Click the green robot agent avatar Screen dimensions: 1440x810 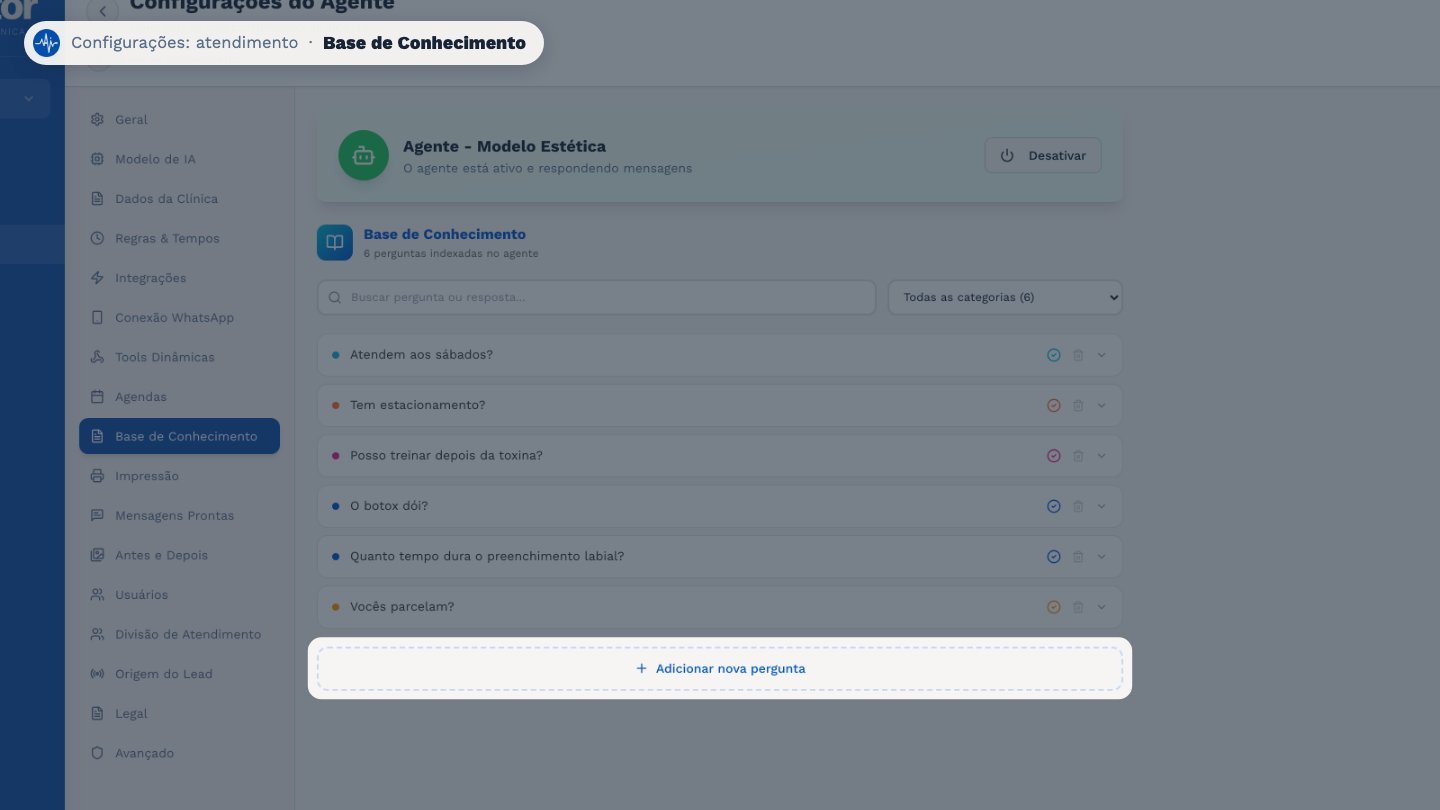coord(363,156)
